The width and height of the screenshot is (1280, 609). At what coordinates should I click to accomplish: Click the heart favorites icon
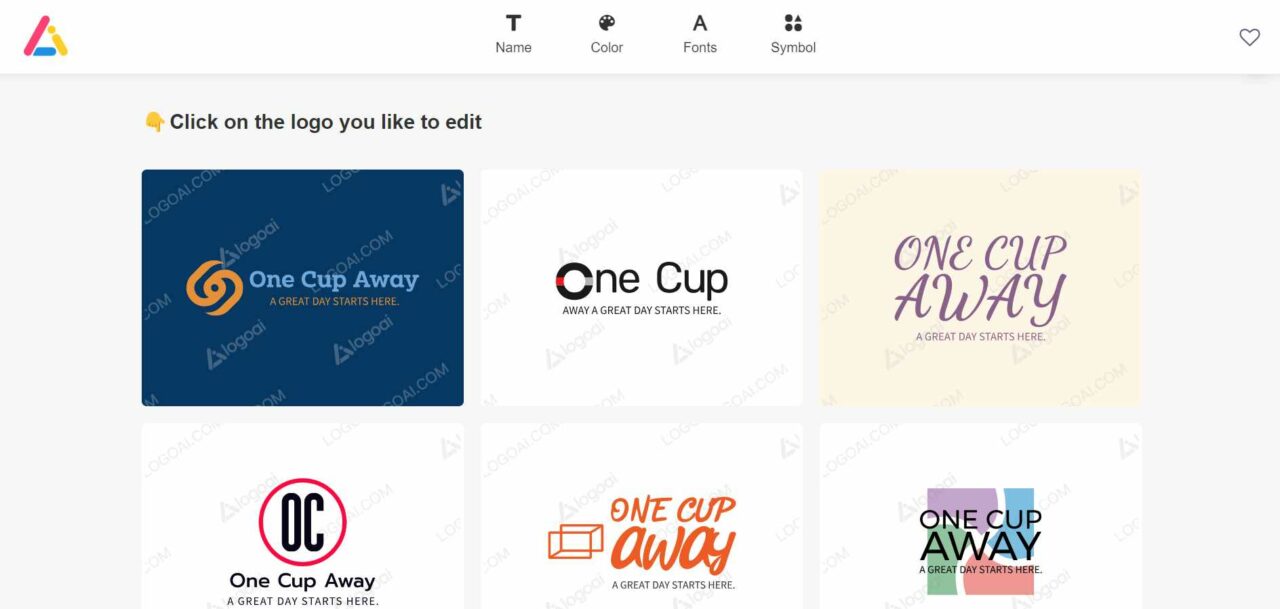coord(1249,36)
